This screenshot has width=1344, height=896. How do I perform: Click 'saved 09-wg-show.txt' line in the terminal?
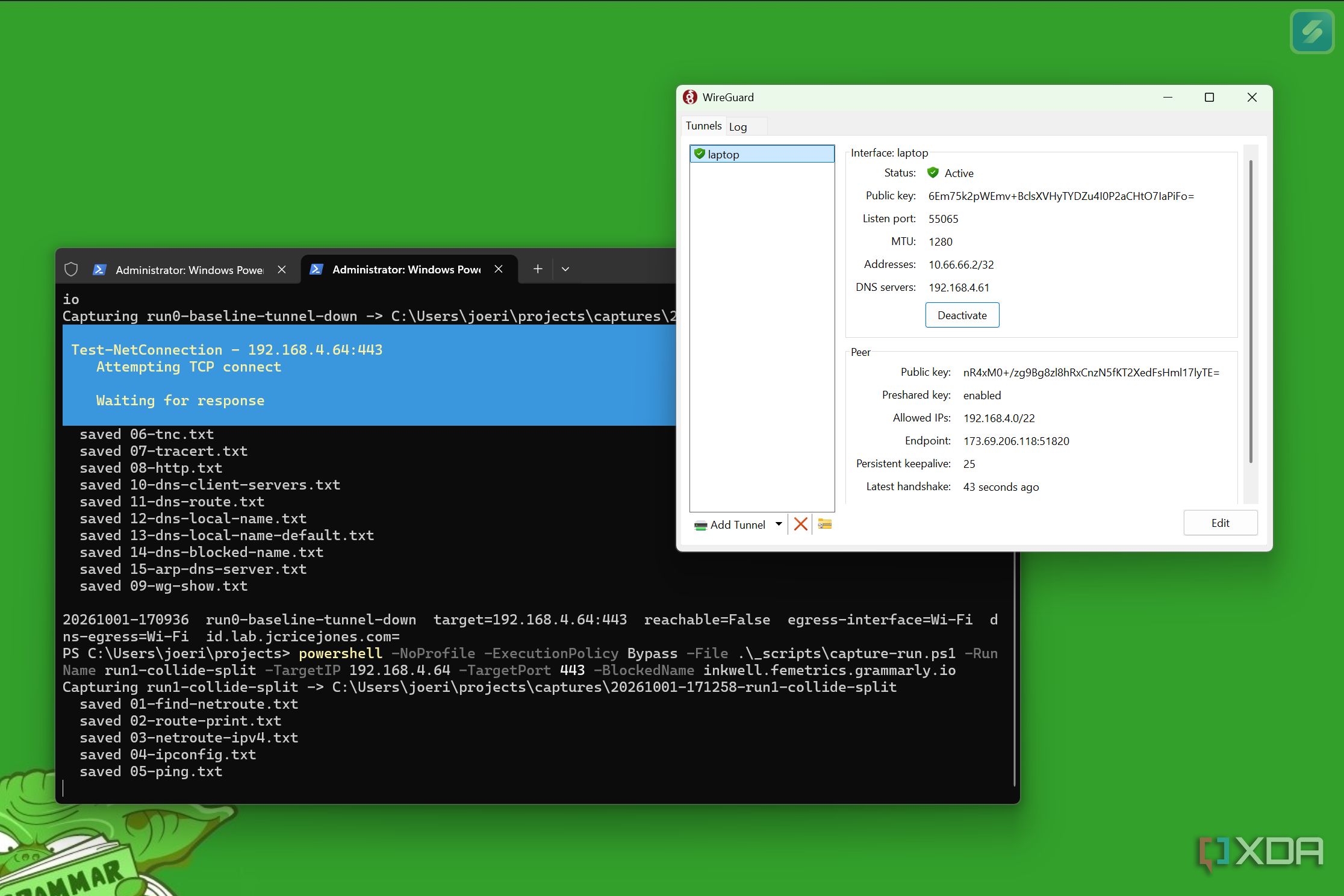pos(163,586)
